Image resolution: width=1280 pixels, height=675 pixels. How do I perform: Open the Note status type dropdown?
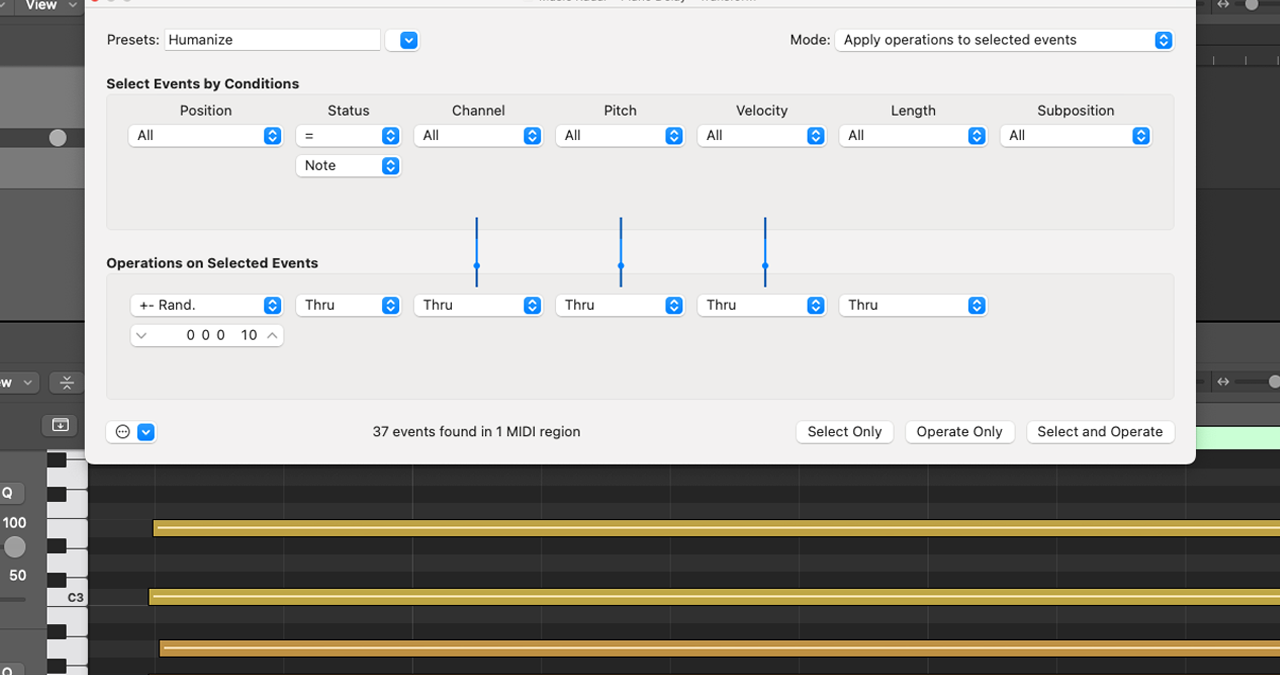(347, 166)
